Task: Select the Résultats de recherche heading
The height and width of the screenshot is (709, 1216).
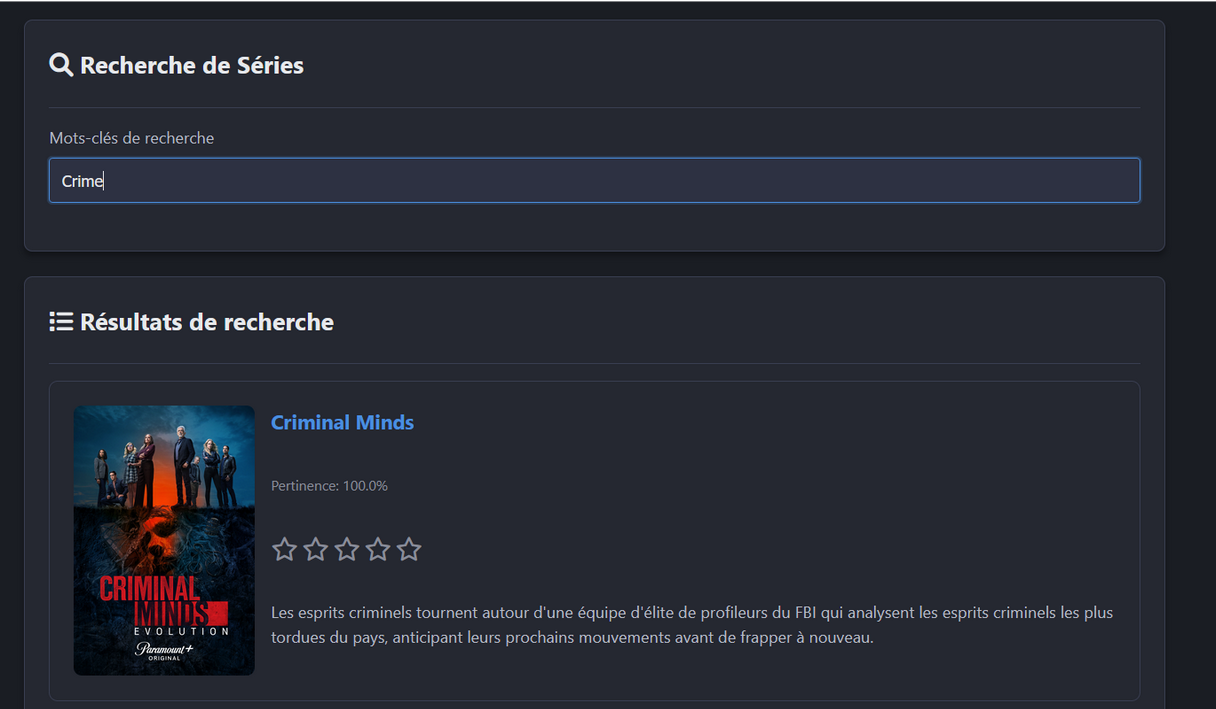Action: pyautogui.click(x=207, y=321)
